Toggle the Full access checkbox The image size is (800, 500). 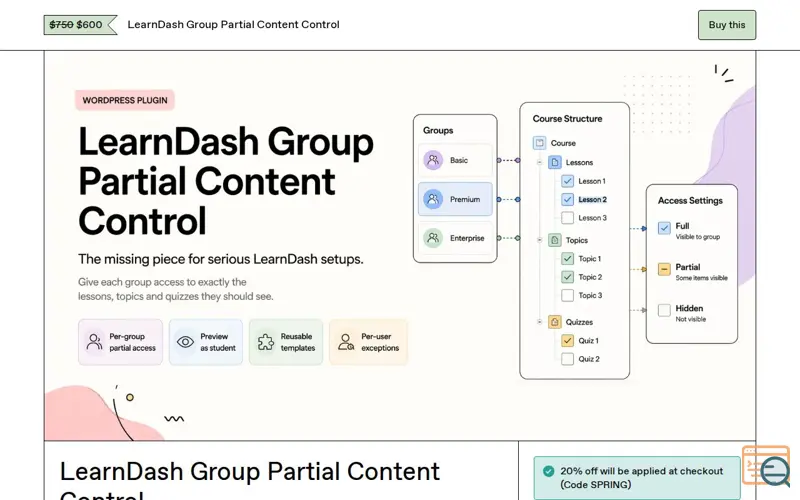664,228
